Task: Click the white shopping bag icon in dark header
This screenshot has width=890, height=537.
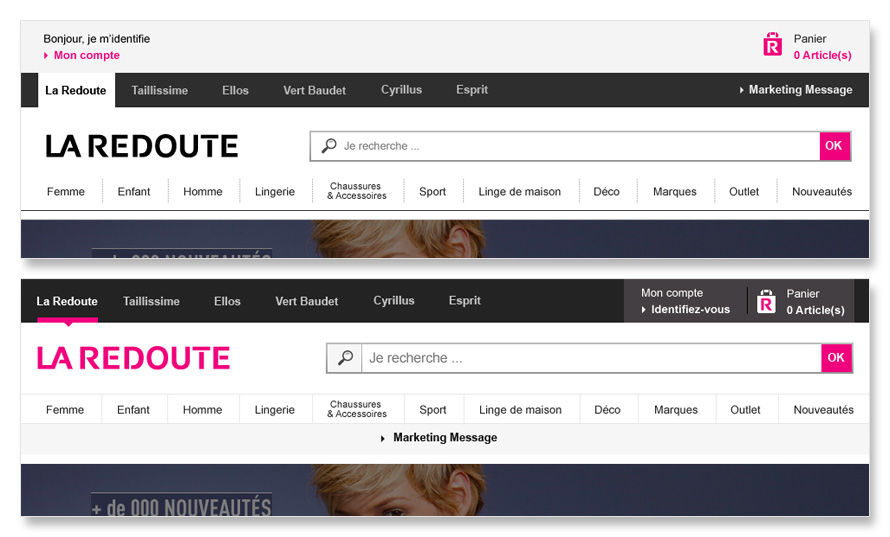Action: click(766, 301)
